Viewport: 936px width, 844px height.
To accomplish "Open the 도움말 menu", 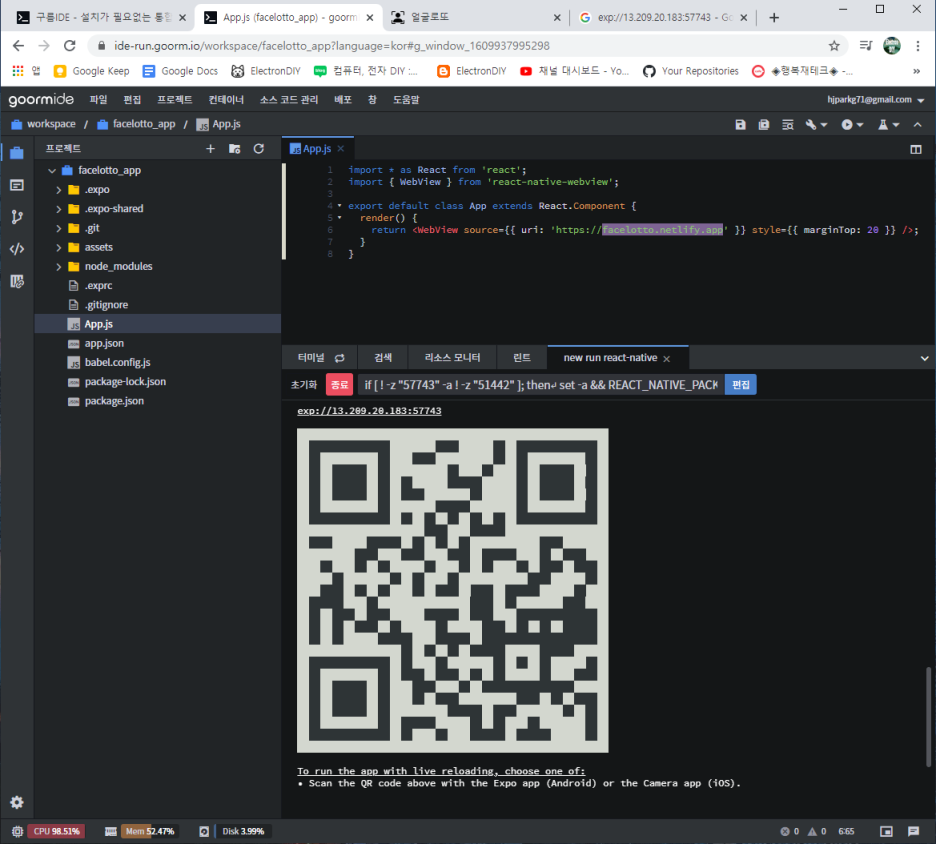I will click(406, 100).
